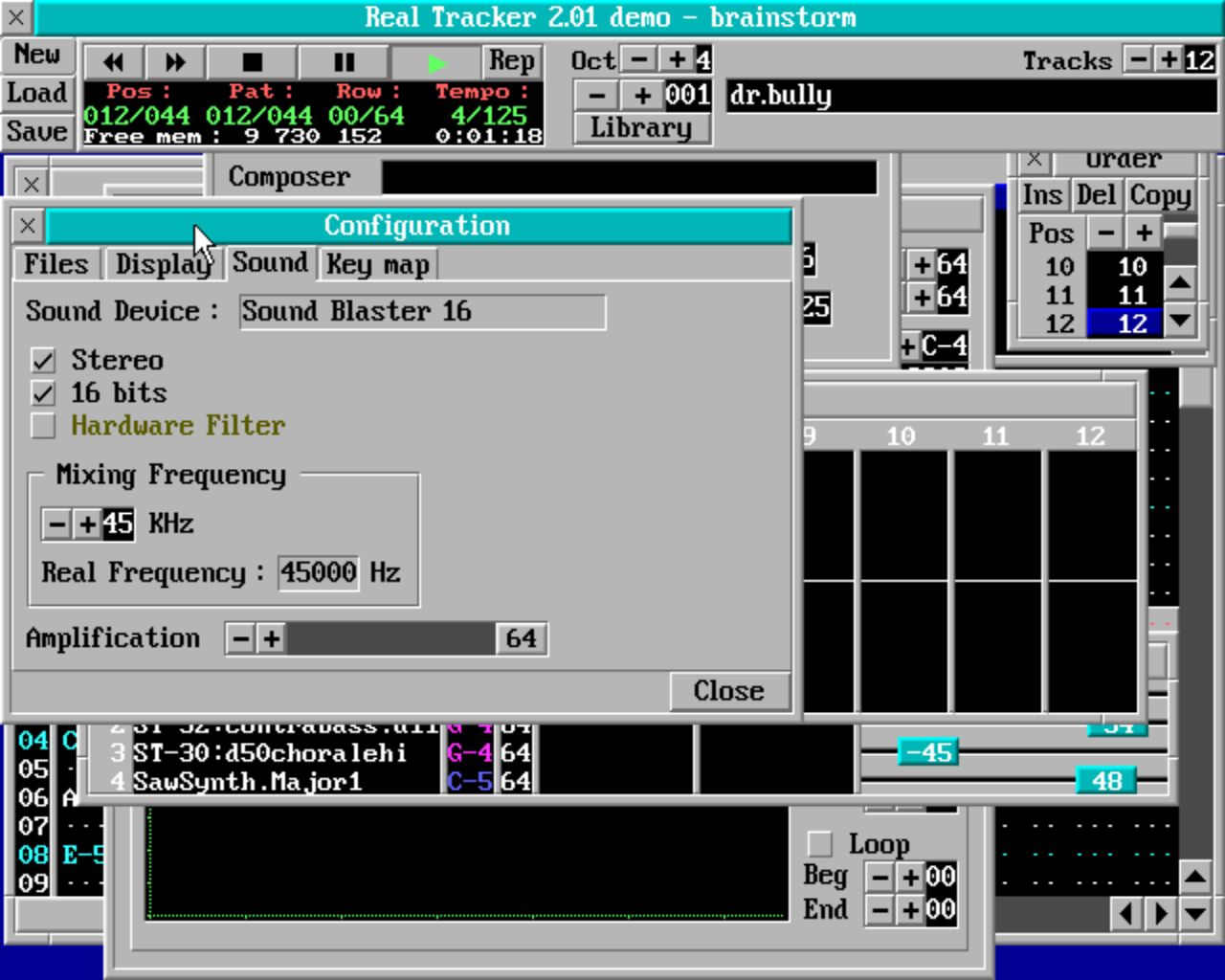The width and height of the screenshot is (1225, 980).
Task: Open the Sound Device selection field
Action: (421, 312)
